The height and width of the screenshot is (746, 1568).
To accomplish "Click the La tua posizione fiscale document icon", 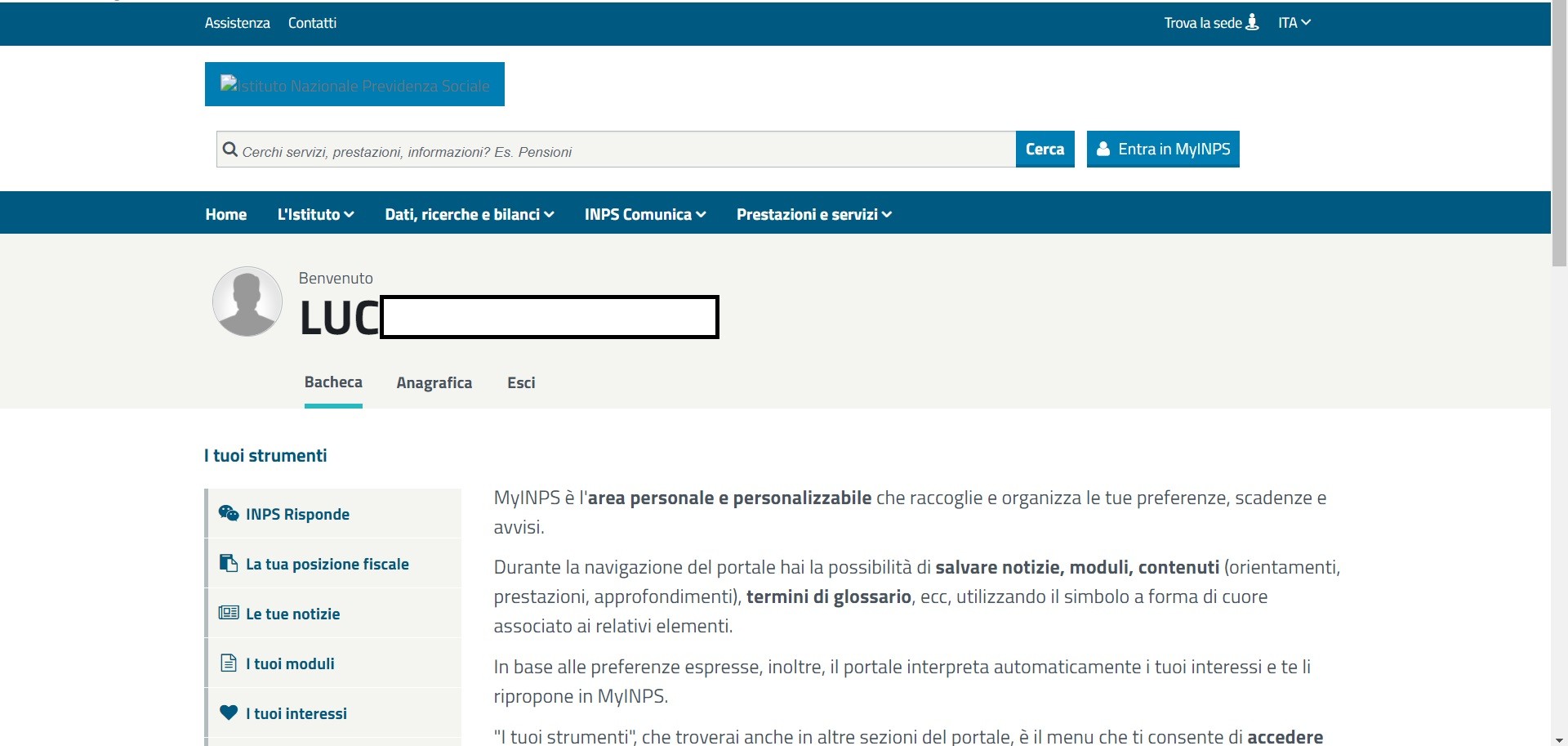I will coord(229,563).
